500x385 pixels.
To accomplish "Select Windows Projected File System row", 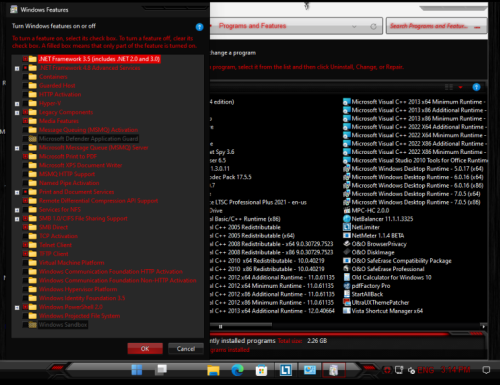I will pos(79,316).
